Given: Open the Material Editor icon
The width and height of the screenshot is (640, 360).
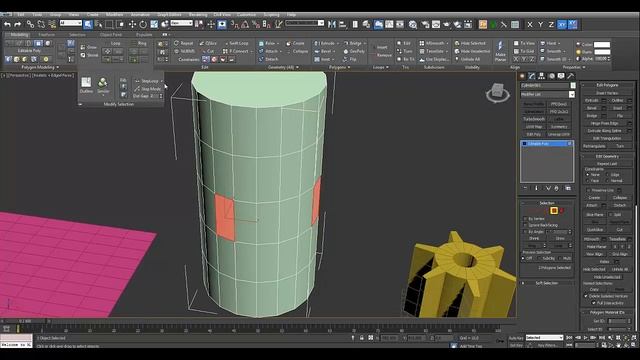Looking at the screenshot, I should coord(413,24).
